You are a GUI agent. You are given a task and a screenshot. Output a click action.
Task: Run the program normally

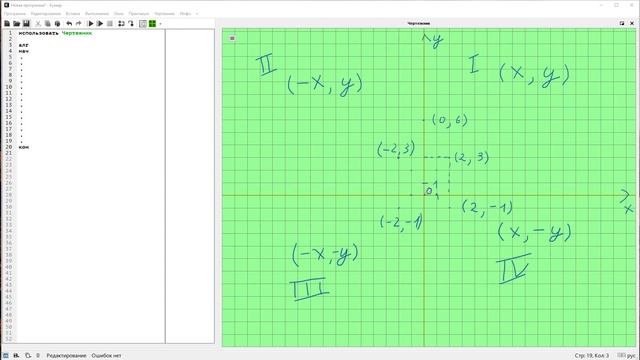pyautogui.click(x=91, y=24)
